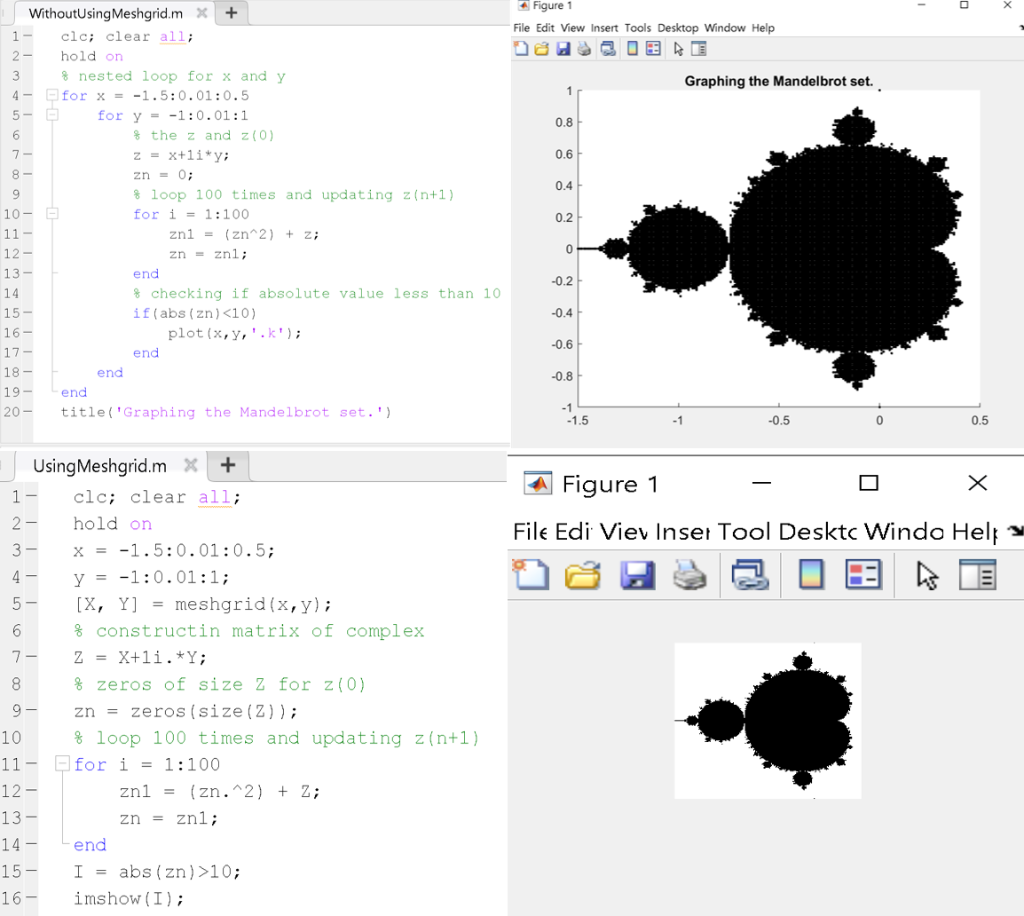
Task: Create a new figure with the New Figure icon
Action: [519, 48]
